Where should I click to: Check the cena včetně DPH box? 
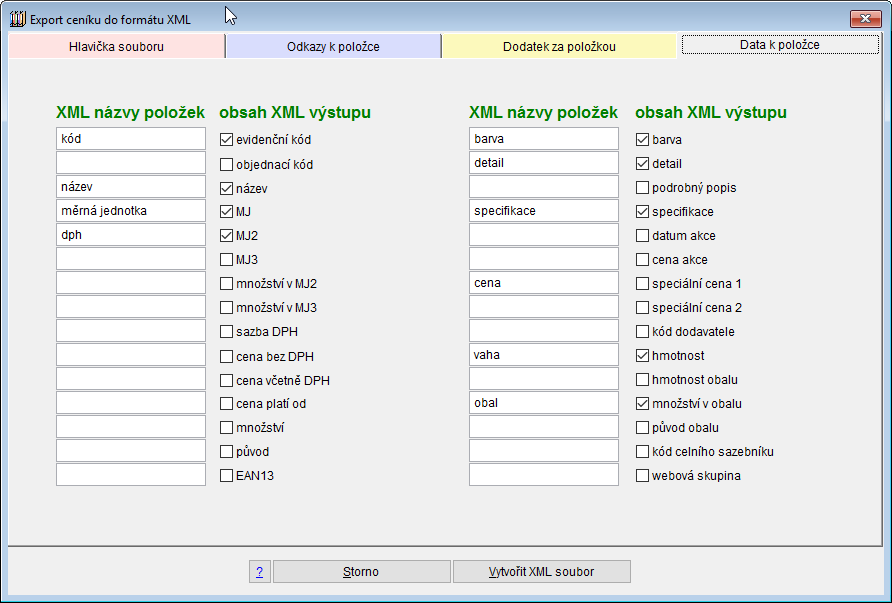[227, 380]
